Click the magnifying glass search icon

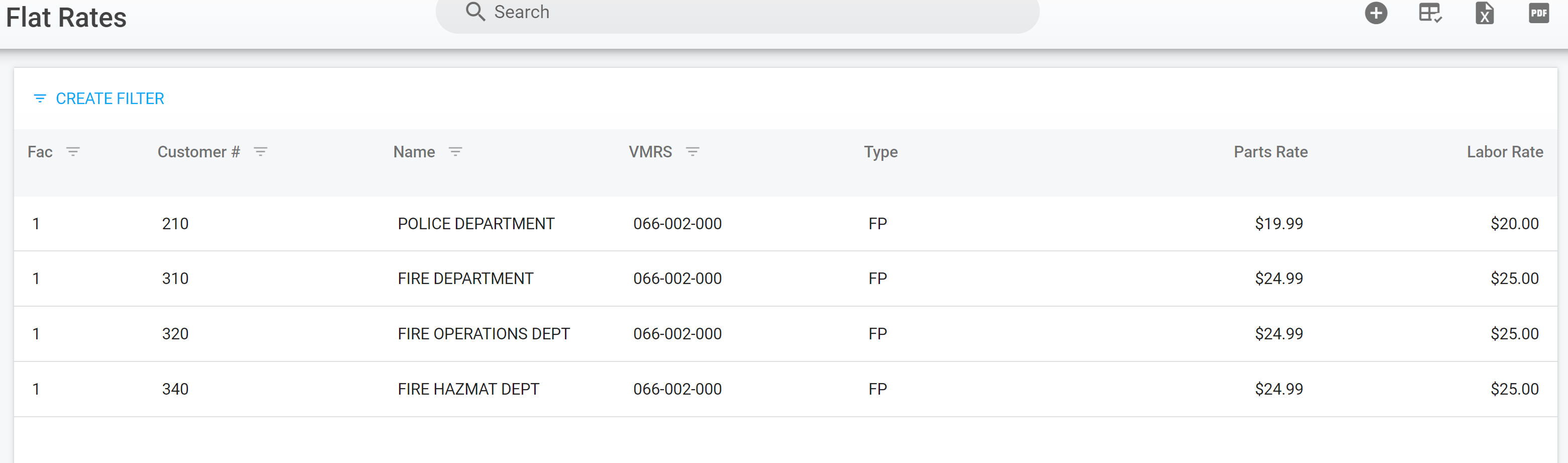coord(475,12)
